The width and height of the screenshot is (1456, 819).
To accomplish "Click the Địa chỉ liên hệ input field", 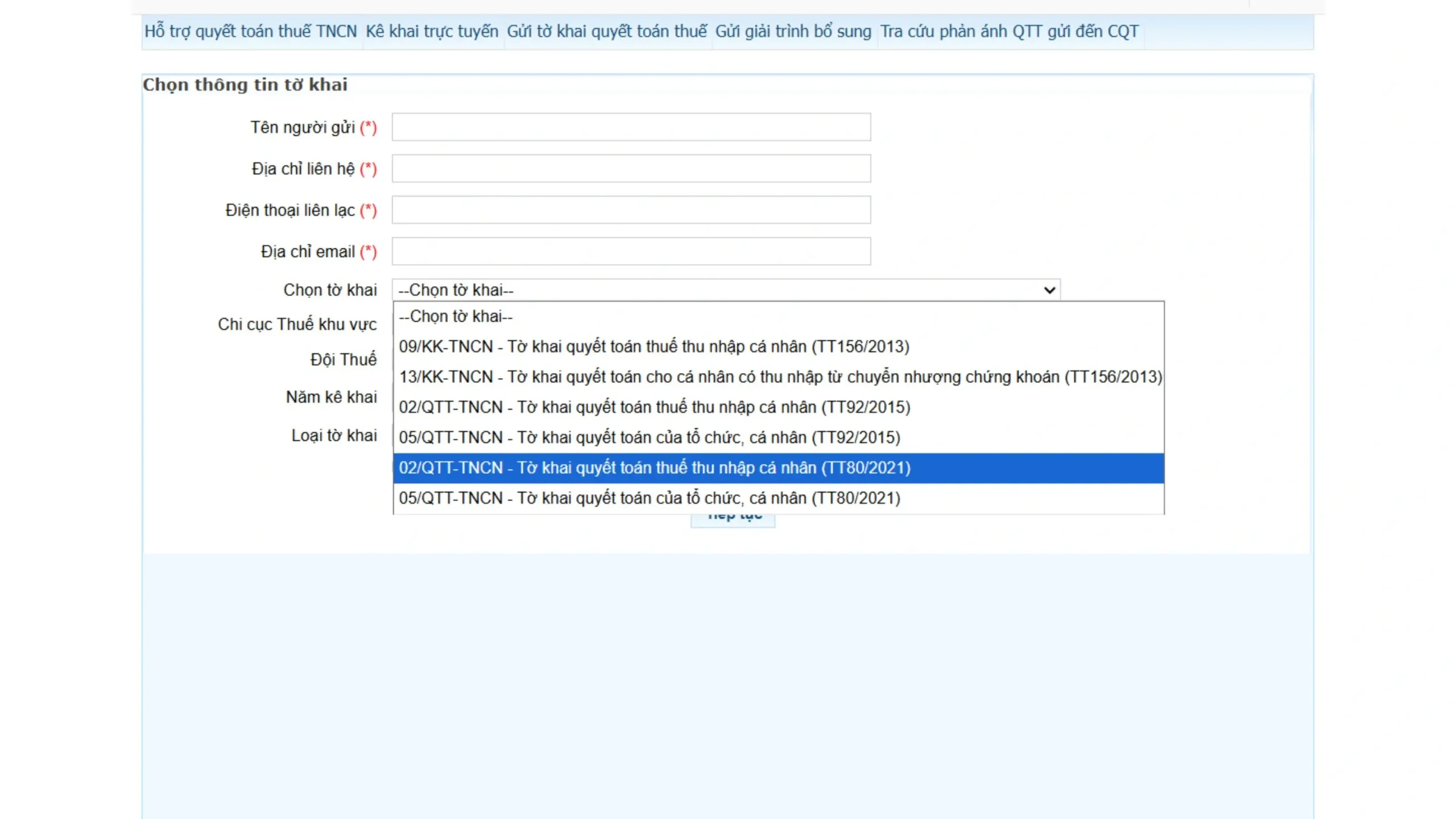I will (631, 168).
